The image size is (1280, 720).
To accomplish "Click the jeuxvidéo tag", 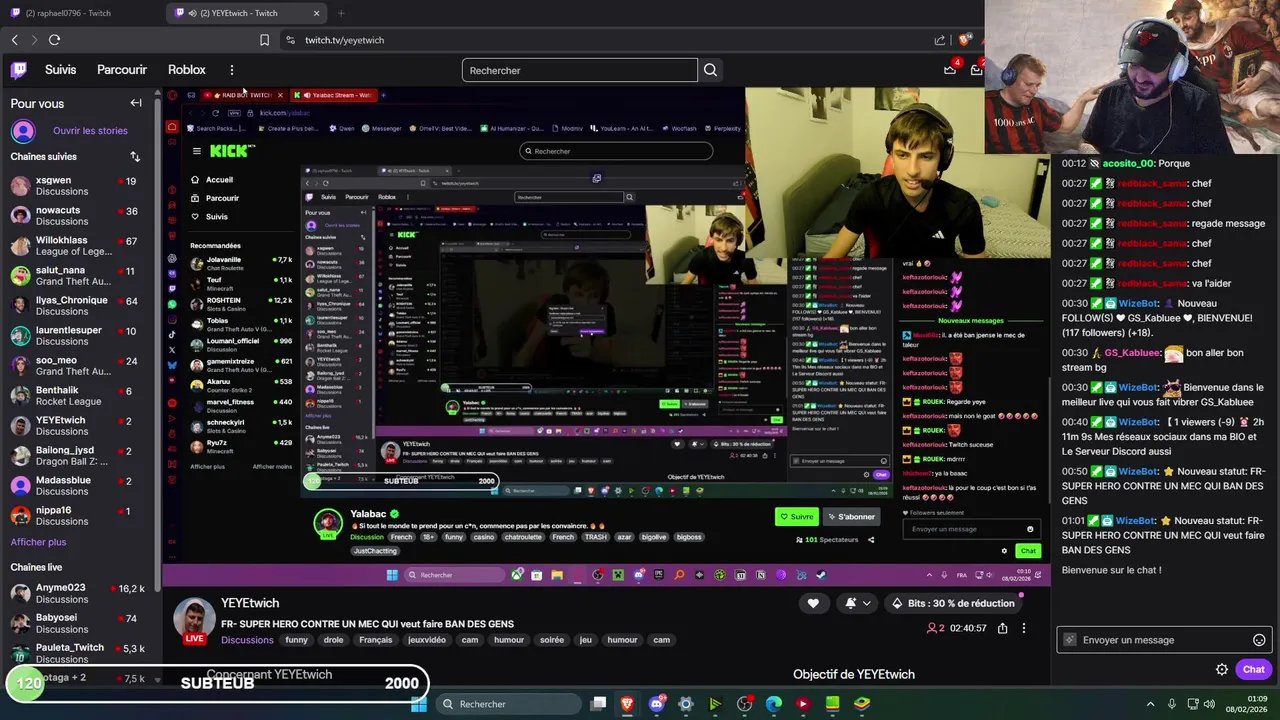I will pos(427,640).
